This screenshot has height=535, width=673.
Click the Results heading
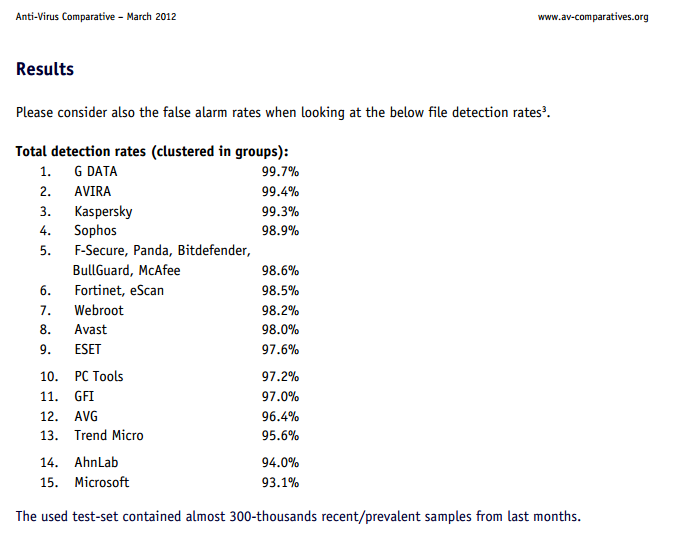pos(45,70)
